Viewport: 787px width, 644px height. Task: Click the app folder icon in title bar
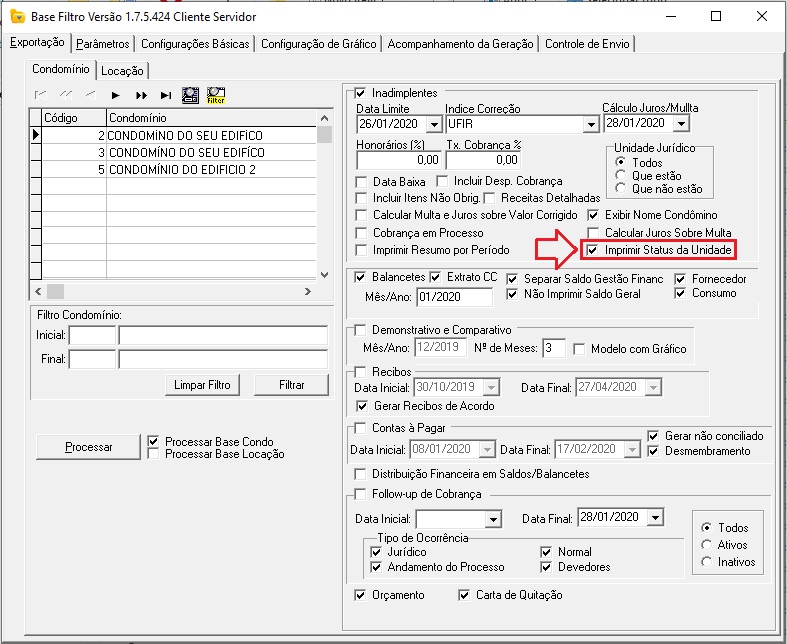tap(16, 17)
